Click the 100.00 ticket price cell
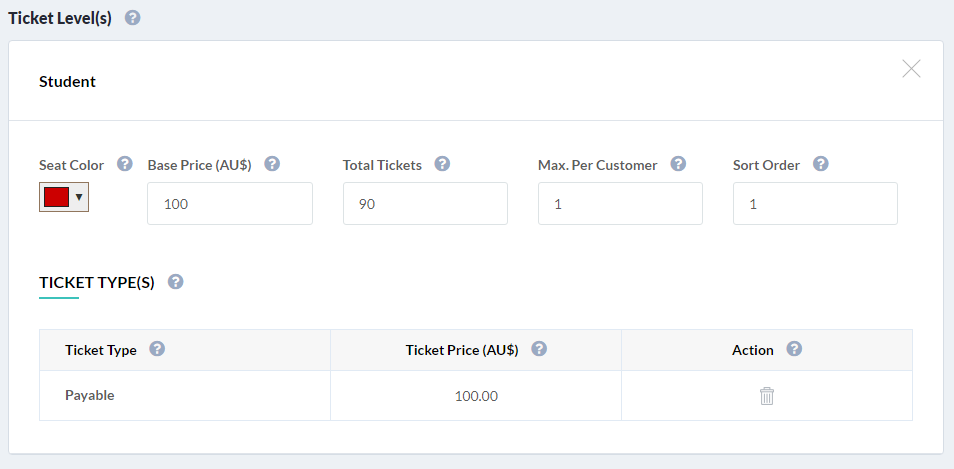This screenshot has height=469, width=954. click(x=476, y=396)
